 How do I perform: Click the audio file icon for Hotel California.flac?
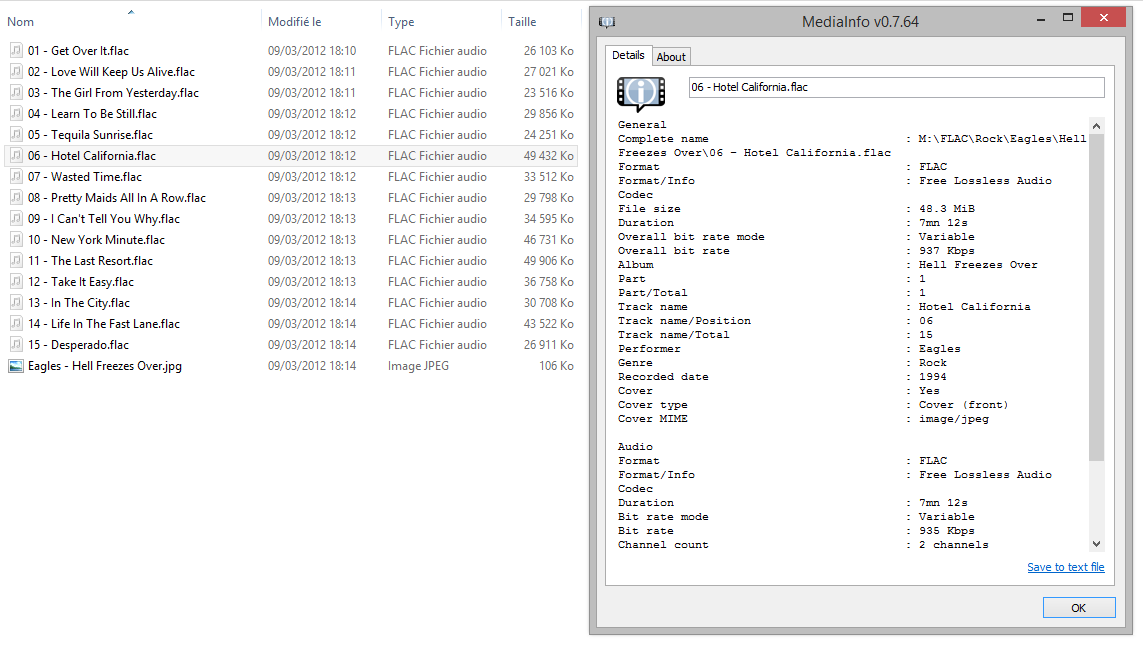[14, 155]
